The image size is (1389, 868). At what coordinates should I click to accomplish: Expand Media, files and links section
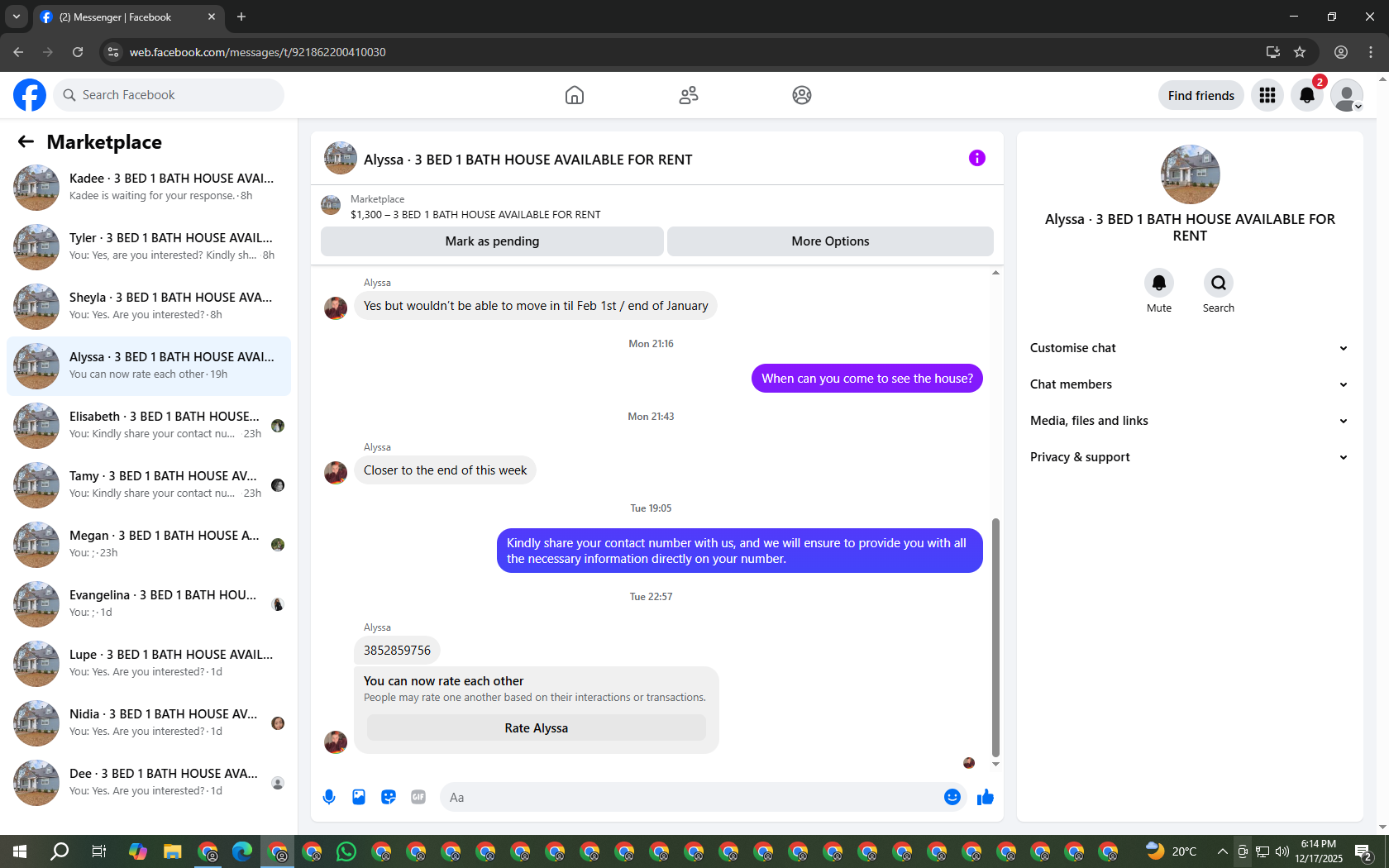1189,421
